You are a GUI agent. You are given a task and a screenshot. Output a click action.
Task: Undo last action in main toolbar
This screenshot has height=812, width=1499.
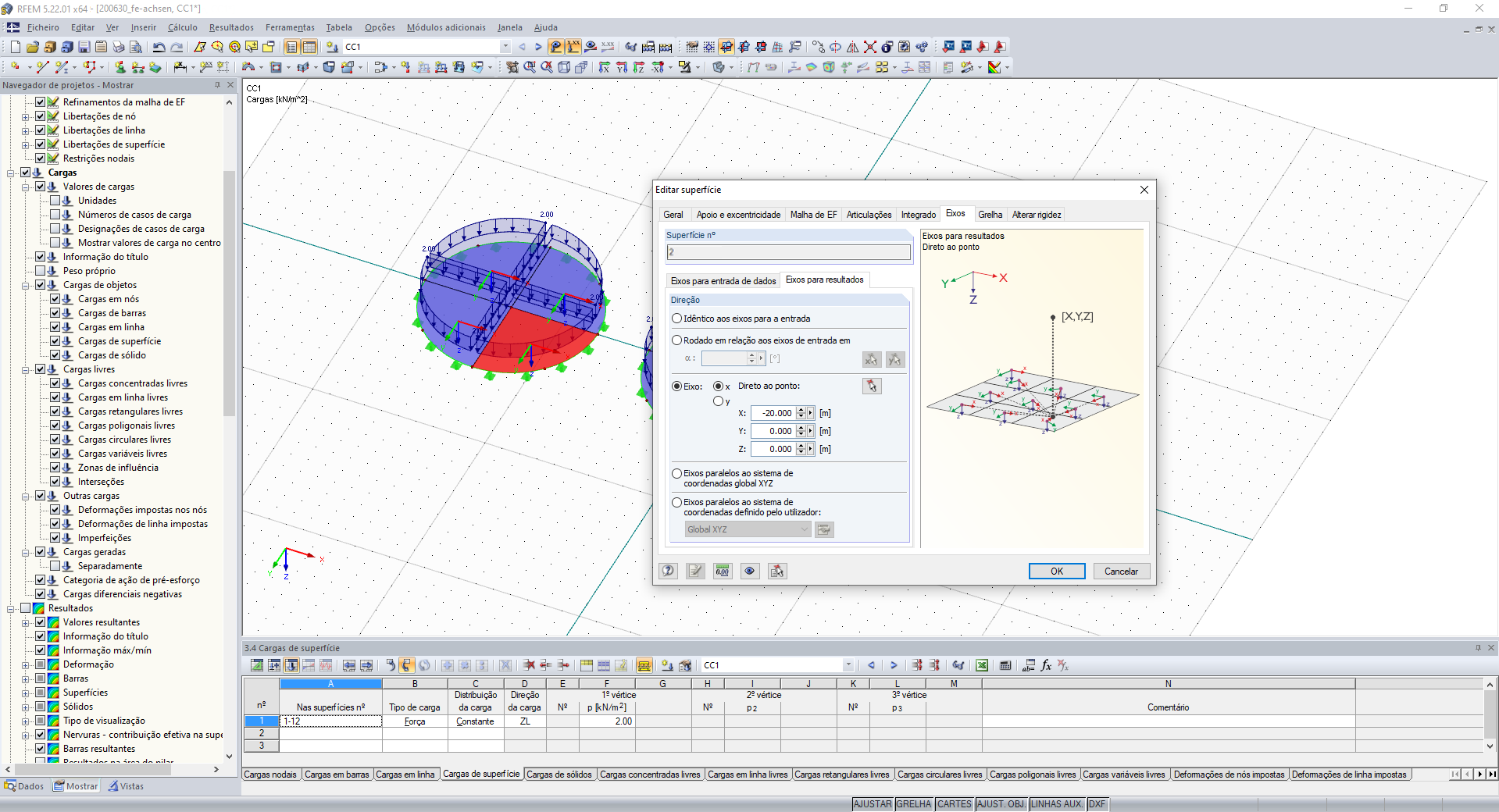click(159, 47)
